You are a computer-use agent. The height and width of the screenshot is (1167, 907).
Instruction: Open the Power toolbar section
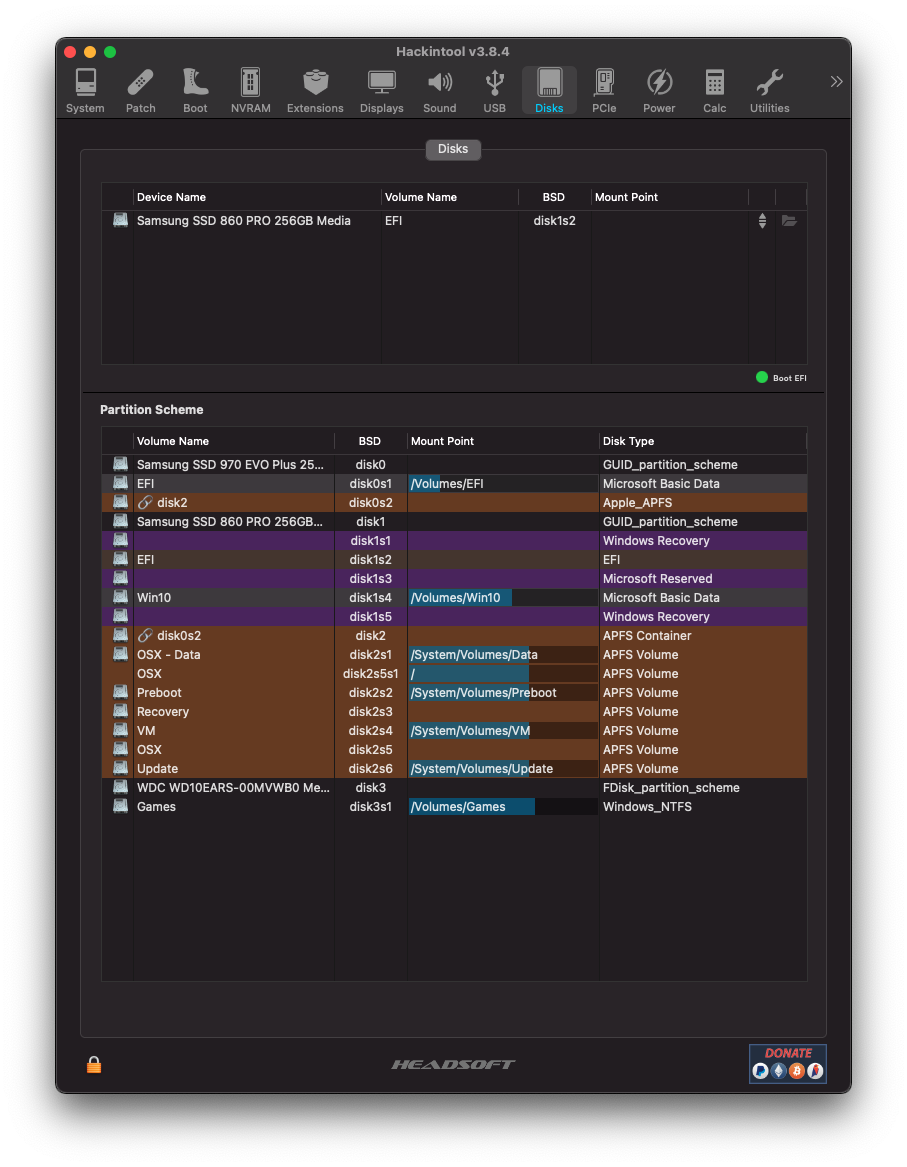coord(659,91)
